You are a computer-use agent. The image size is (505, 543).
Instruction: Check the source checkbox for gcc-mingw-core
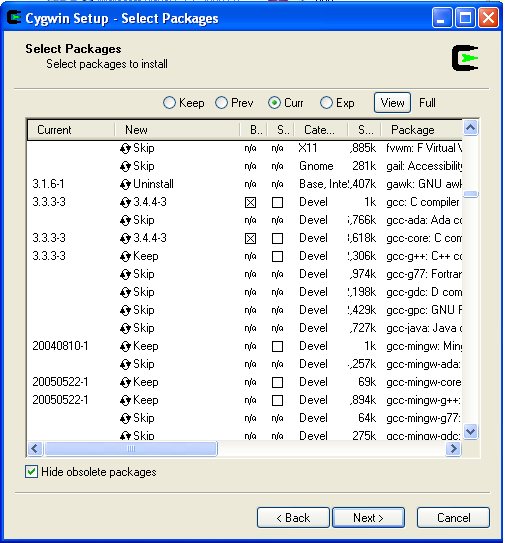tap(277, 383)
